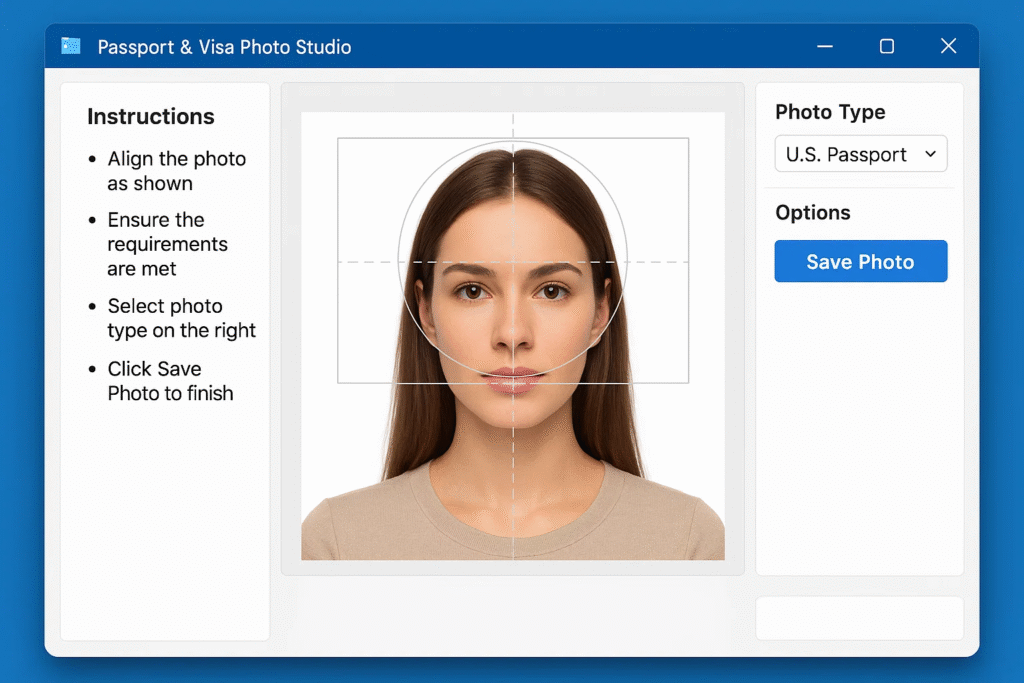Click the "Align the photo as shown" instruction
The image size is (1024, 683).
(x=176, y=171)
